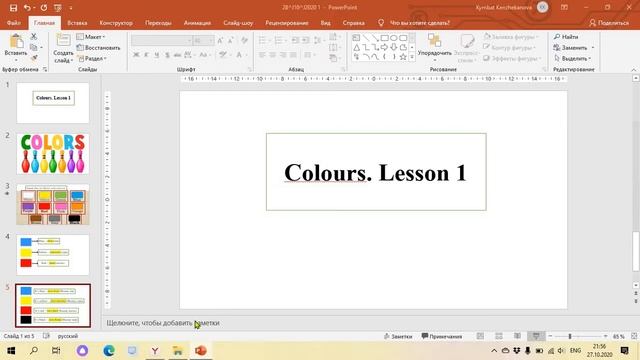Click the Windows Start button
Viewport: 640px width, 360px height.
pos(11,351)
